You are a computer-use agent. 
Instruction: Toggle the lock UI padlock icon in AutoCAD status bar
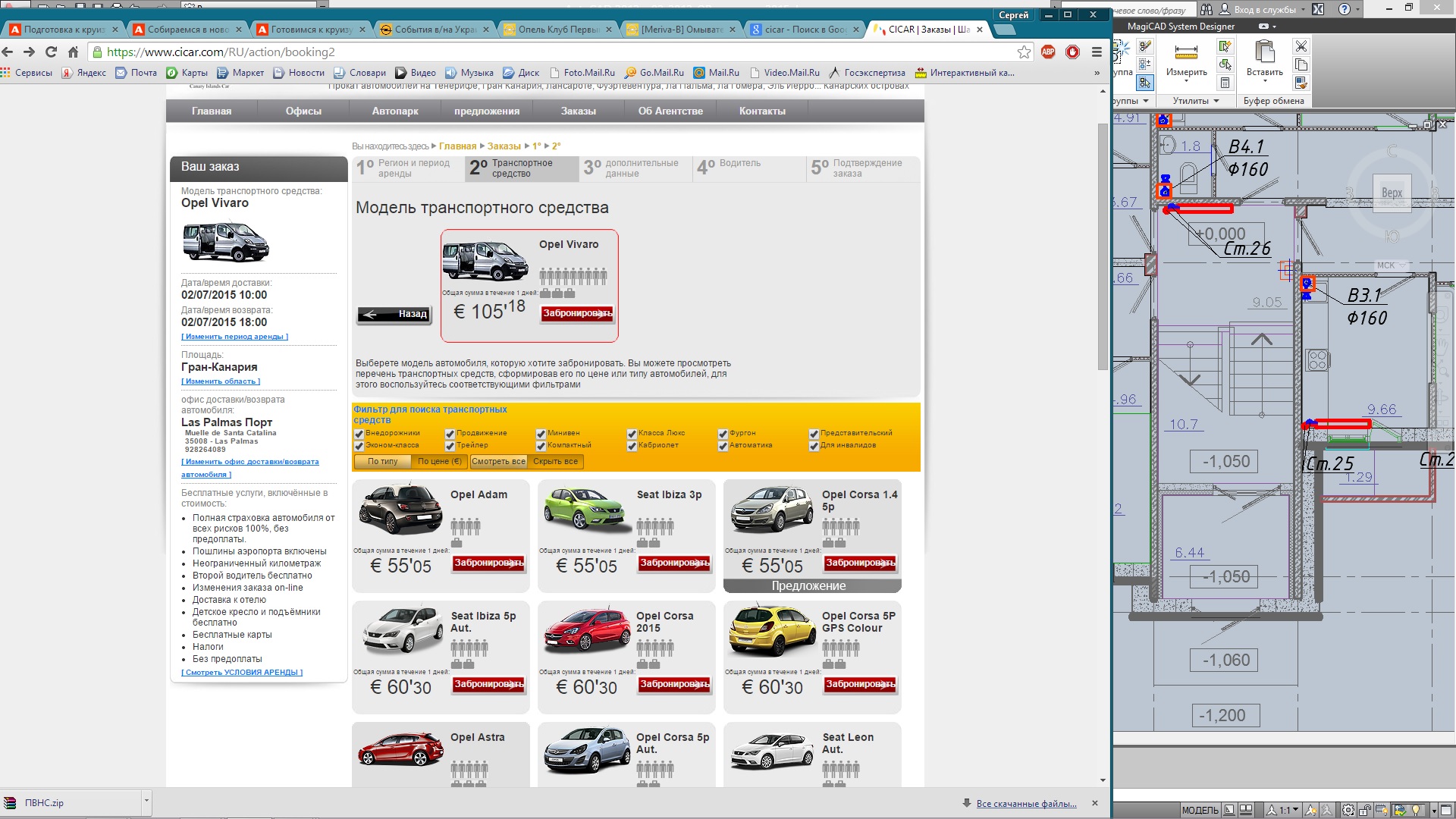coord(1365,810)
